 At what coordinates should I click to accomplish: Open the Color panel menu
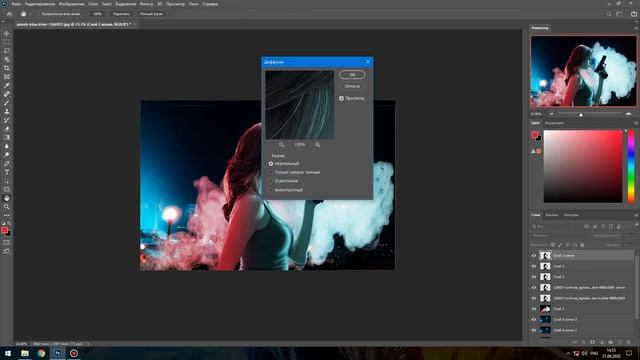click(x=636, y=123)
